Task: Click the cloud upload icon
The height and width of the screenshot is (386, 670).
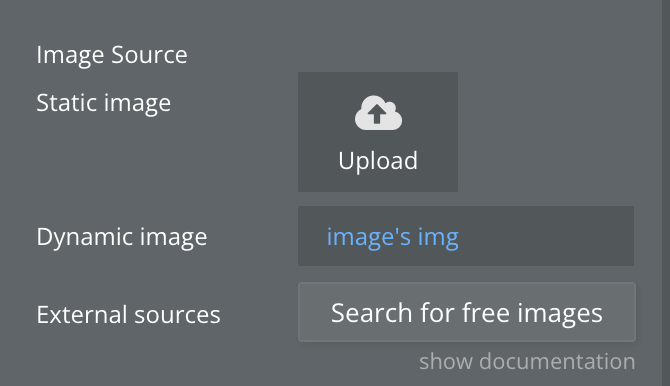Action: 378,113
